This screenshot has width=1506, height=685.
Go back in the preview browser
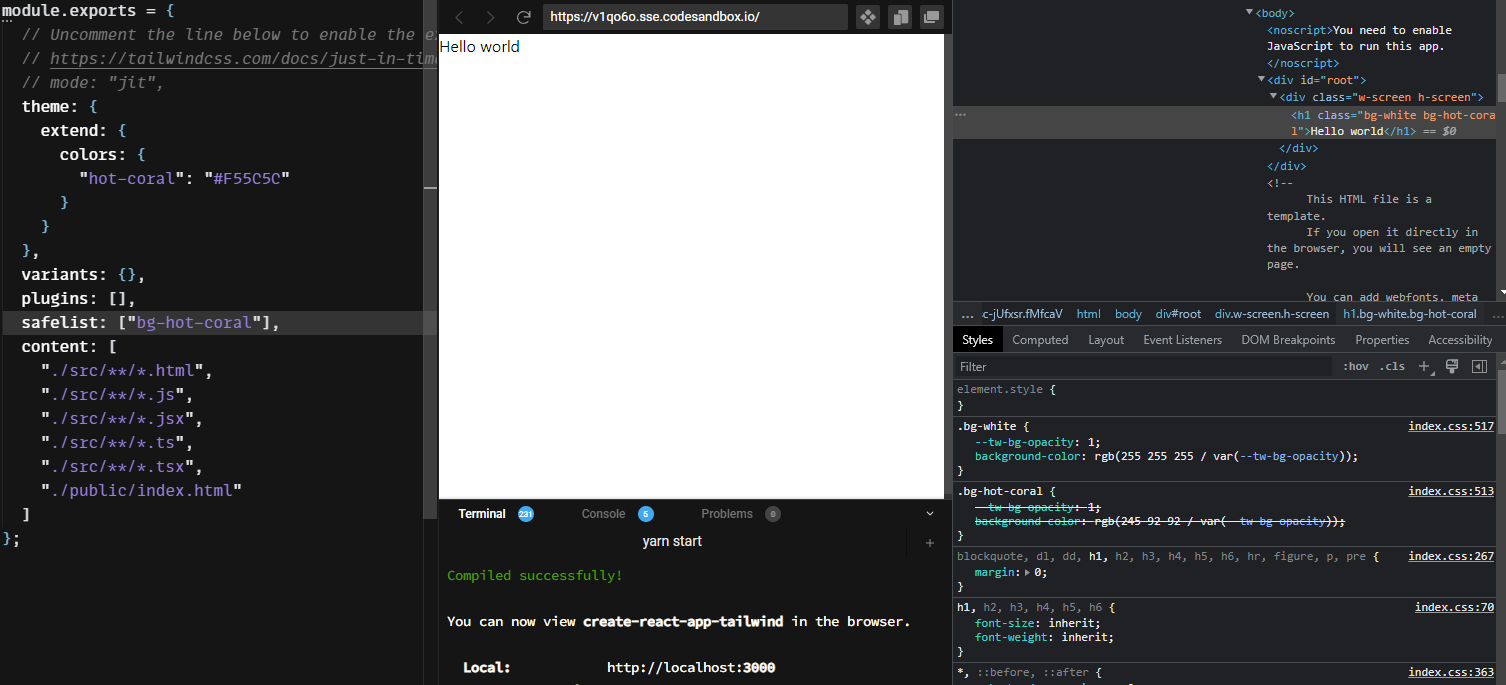[x=459, y=17]
